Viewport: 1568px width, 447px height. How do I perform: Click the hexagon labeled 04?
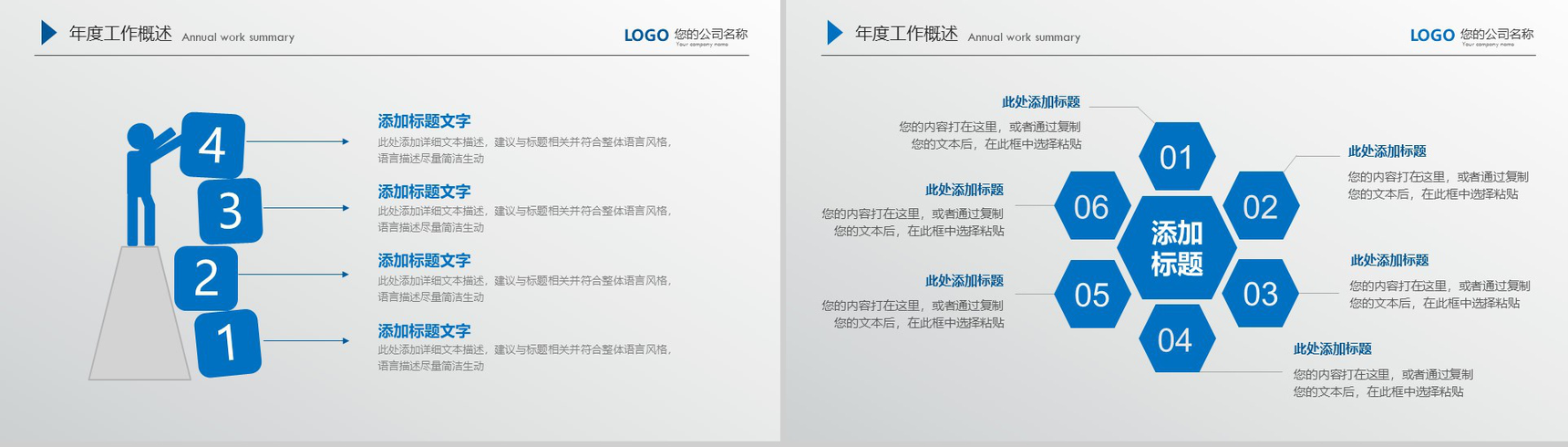coord(1175,340)
